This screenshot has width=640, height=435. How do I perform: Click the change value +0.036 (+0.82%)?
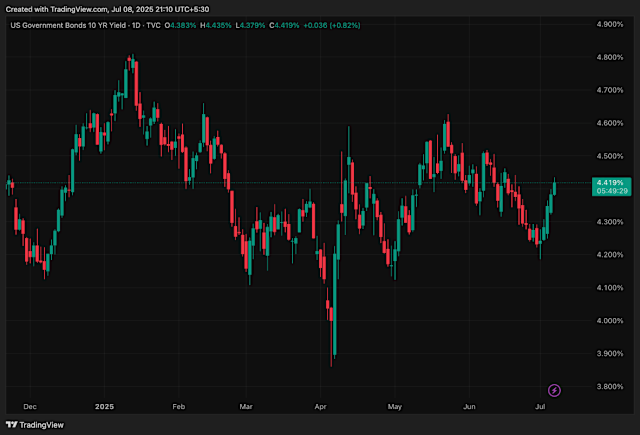332,25
